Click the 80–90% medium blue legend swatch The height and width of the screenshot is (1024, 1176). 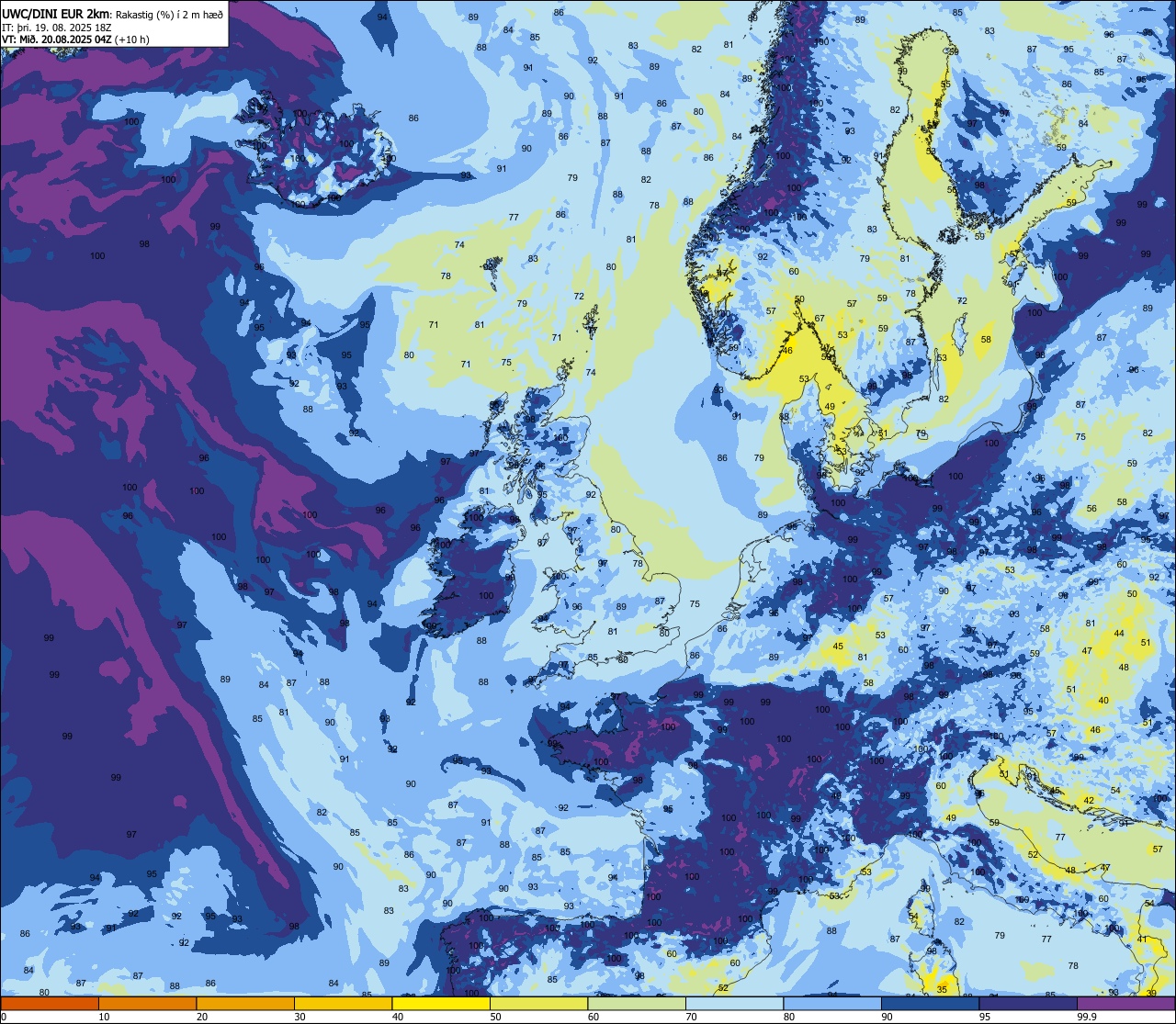[832, 1003]
